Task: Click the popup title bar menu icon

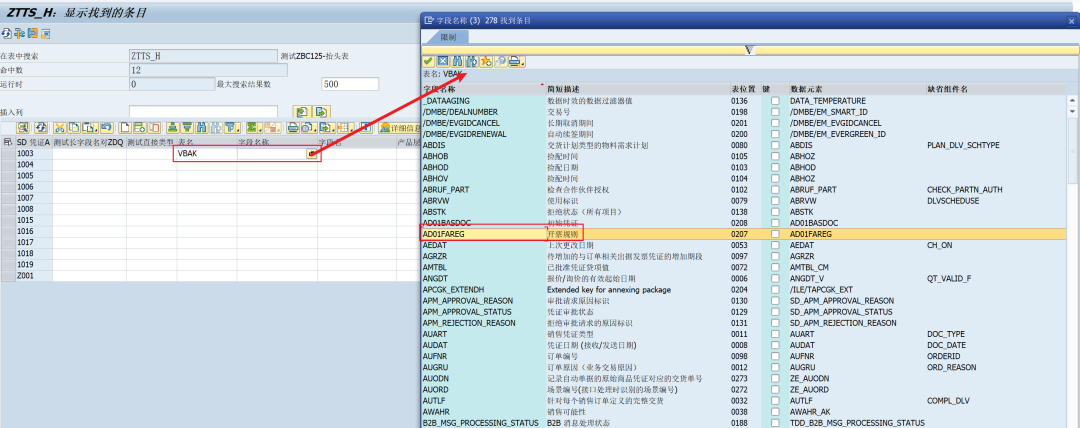Action: click(x=429, y=21)
